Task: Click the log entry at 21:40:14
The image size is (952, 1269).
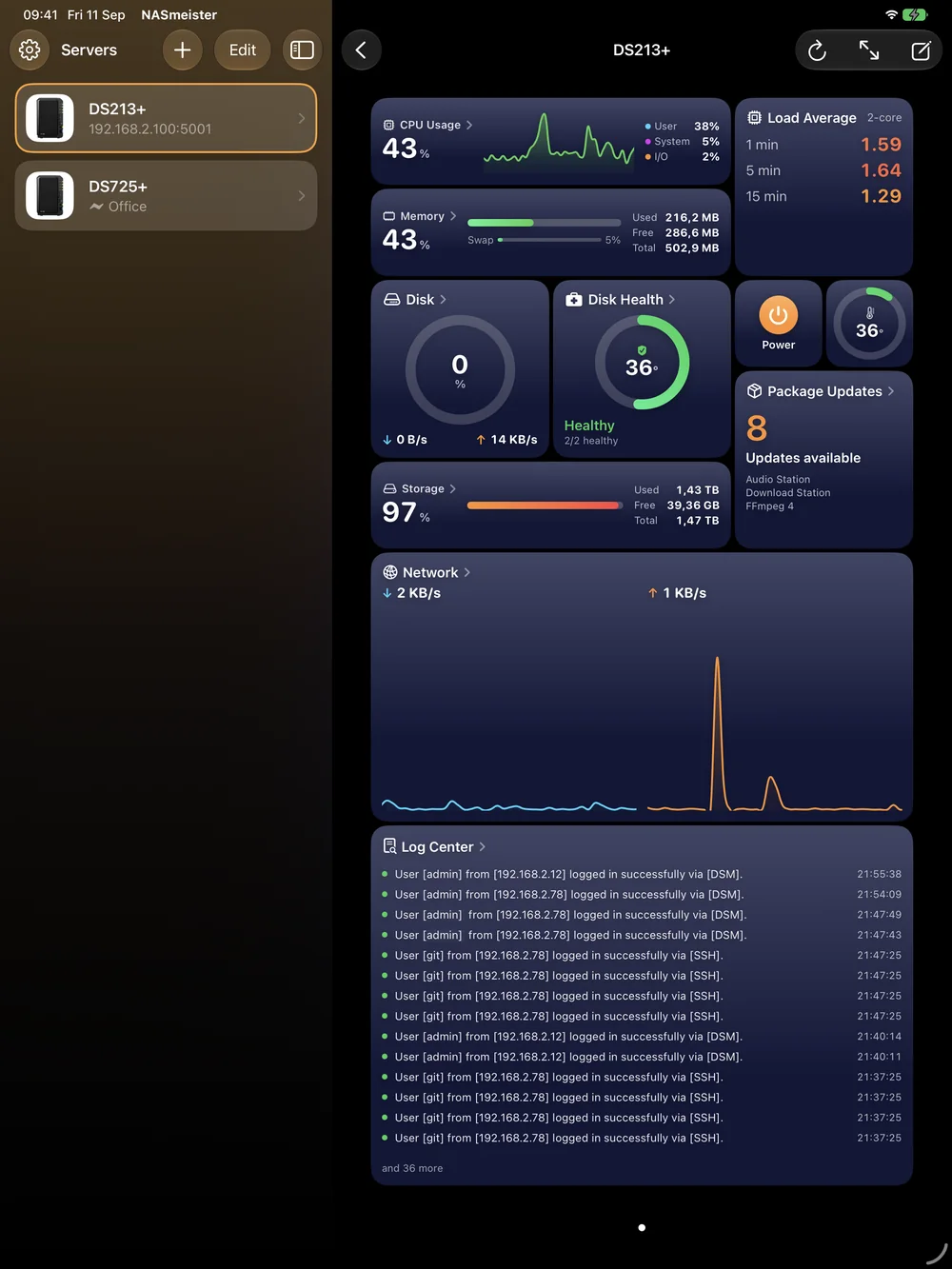Action: point(642,1037)
